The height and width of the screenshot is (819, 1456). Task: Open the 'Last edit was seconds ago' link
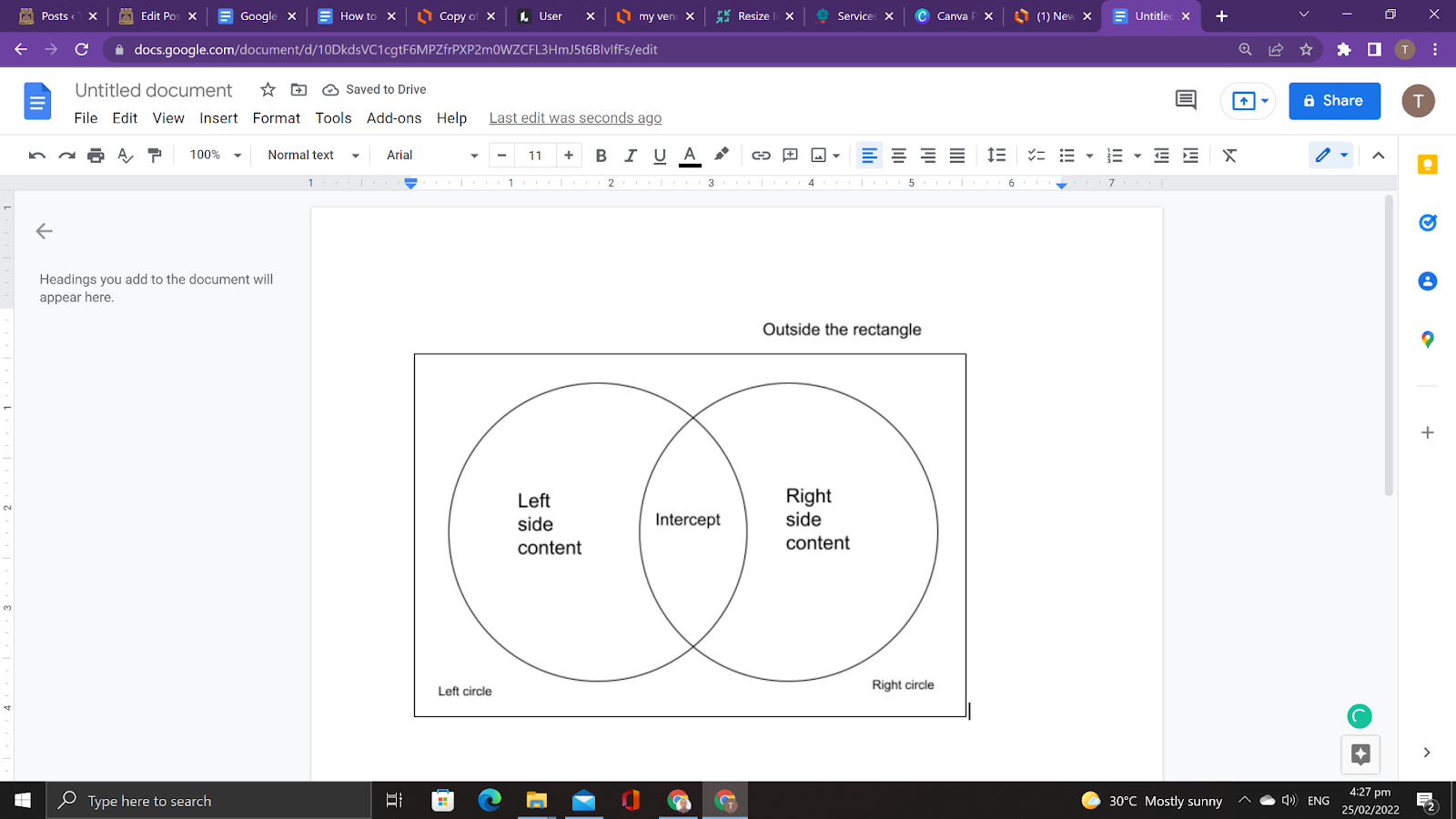pos(575,118)
